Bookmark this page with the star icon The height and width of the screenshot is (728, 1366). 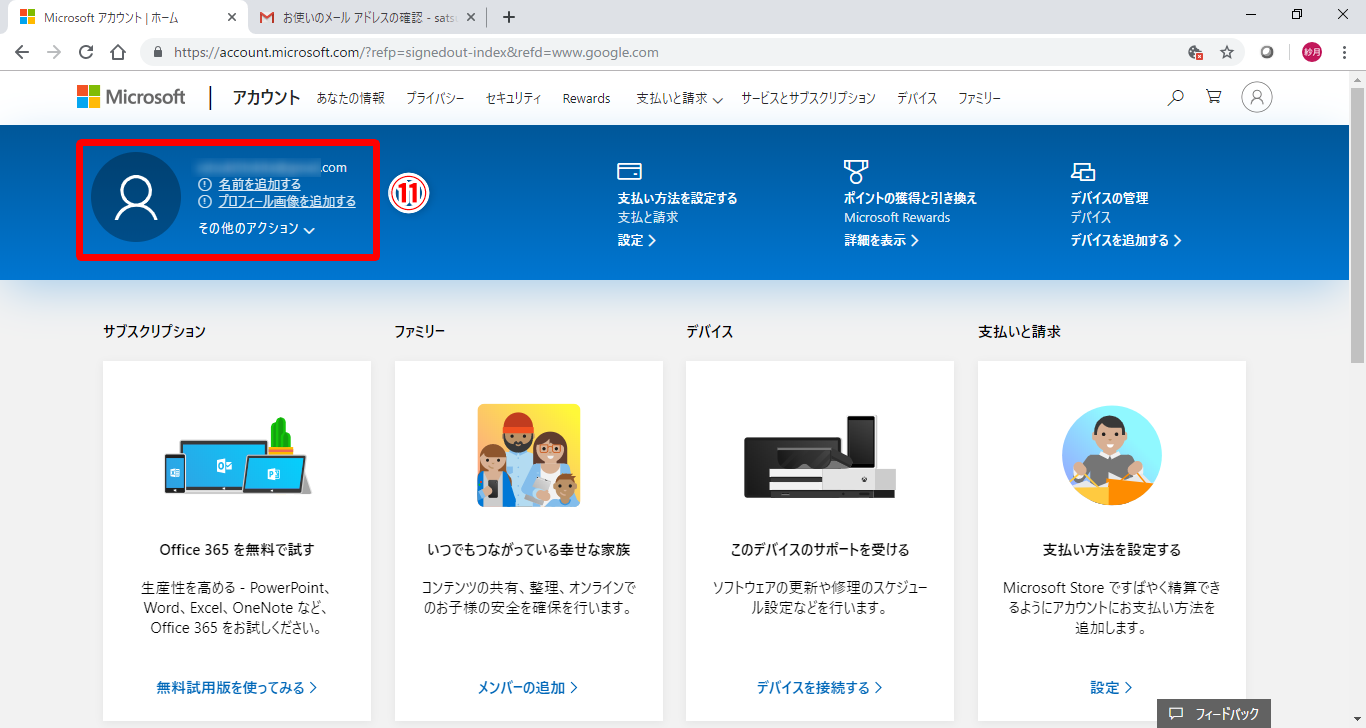click(1227, 52)
